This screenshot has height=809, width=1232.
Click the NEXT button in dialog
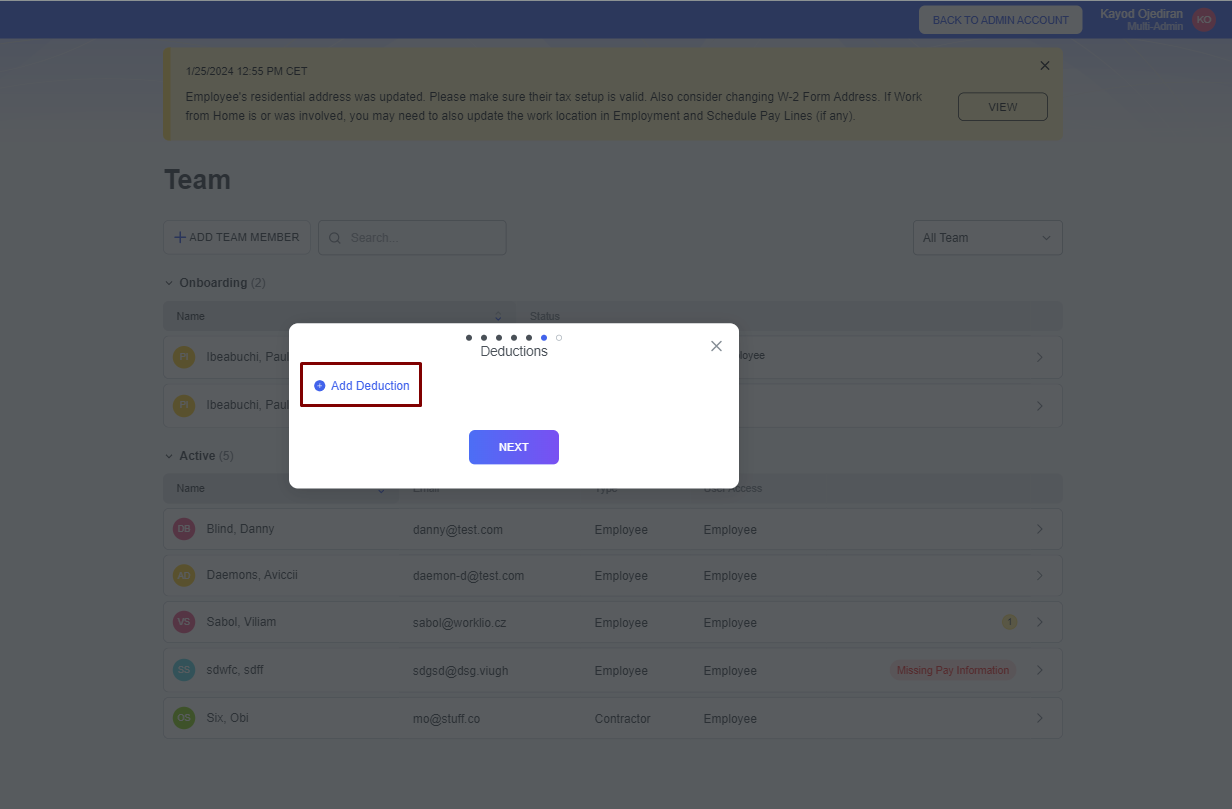[x=513, y=447]
